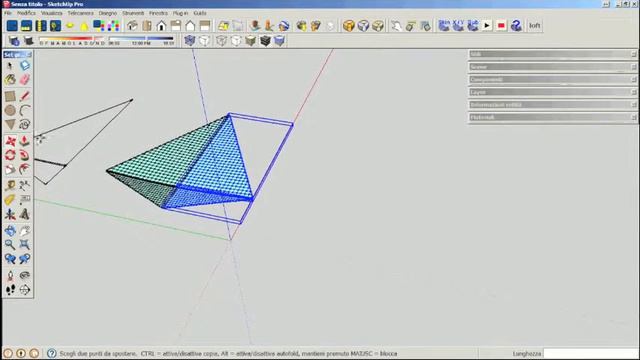Open the Telecamera menu

80,13
